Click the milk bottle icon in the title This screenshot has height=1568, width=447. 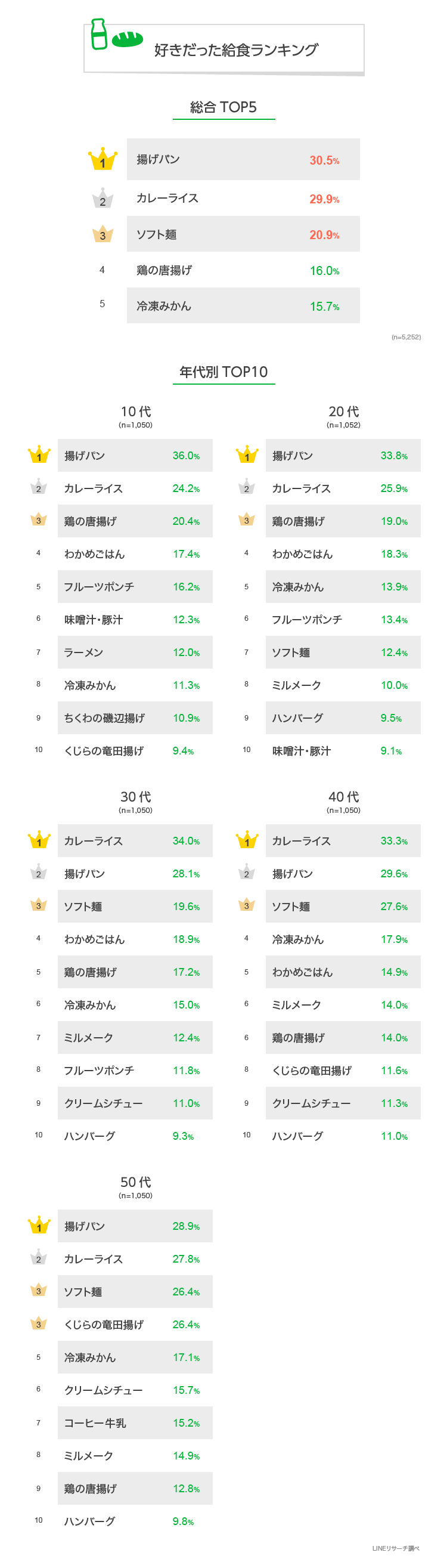tap(98, 34)
